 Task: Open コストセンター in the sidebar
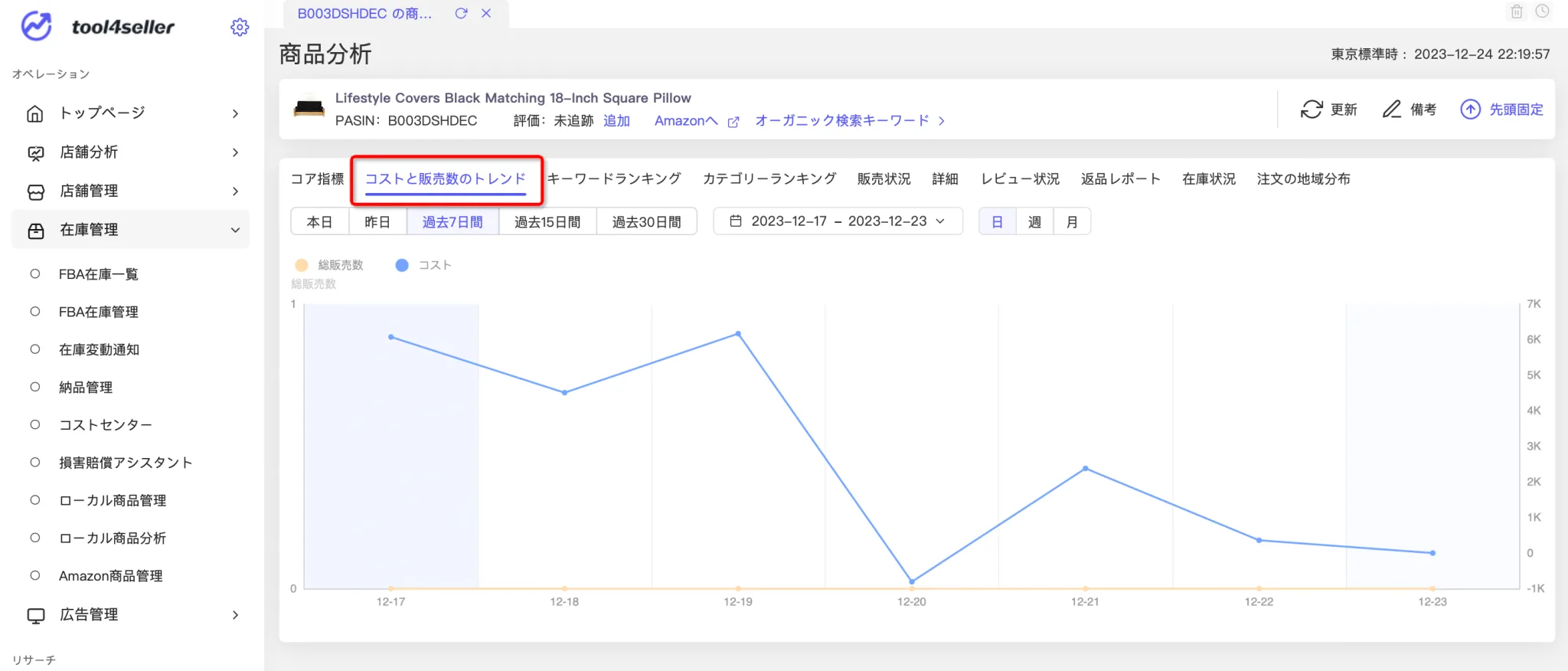pyautogui.click(x=106, y=425)
